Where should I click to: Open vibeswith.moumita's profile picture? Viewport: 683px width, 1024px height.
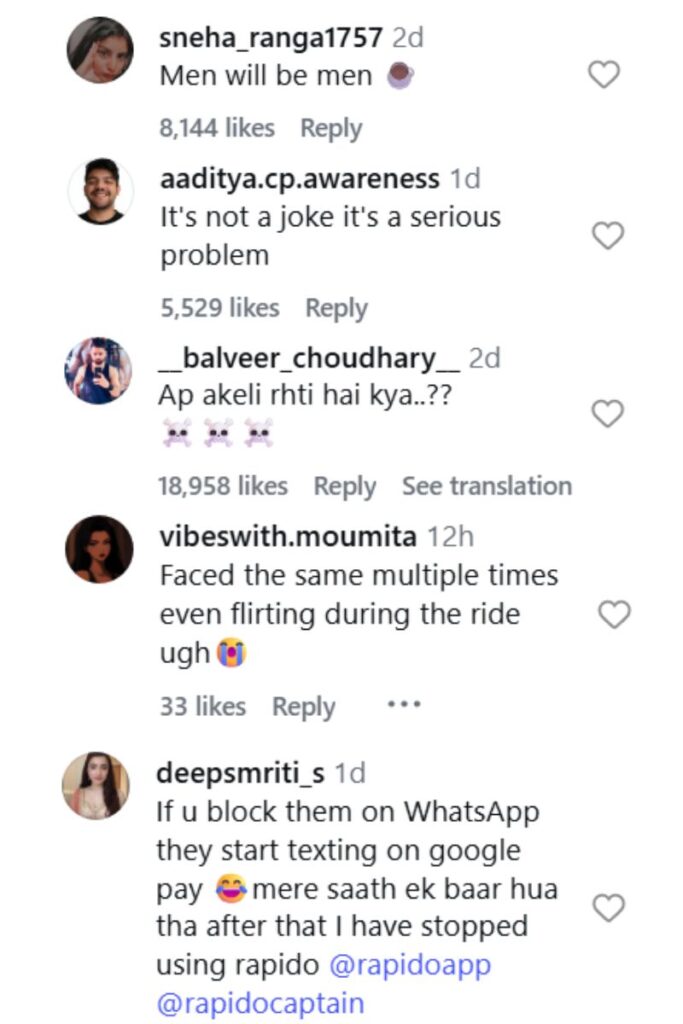point(100,548)
